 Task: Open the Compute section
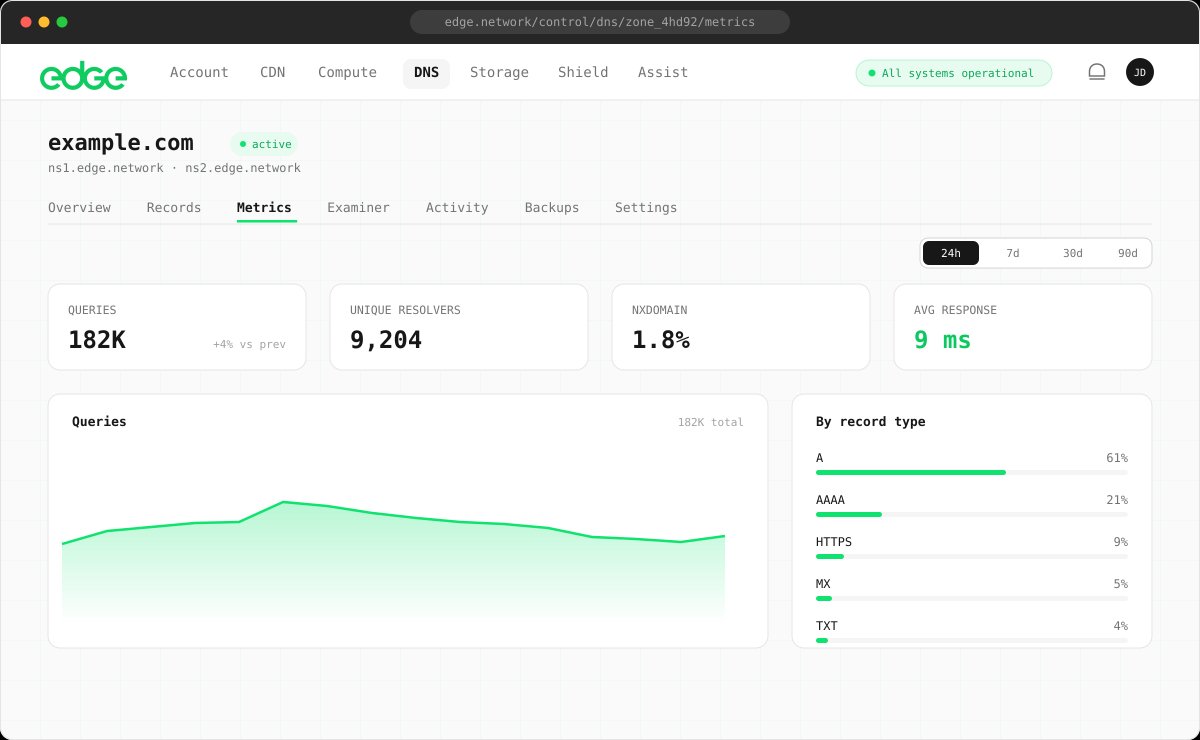347,73
